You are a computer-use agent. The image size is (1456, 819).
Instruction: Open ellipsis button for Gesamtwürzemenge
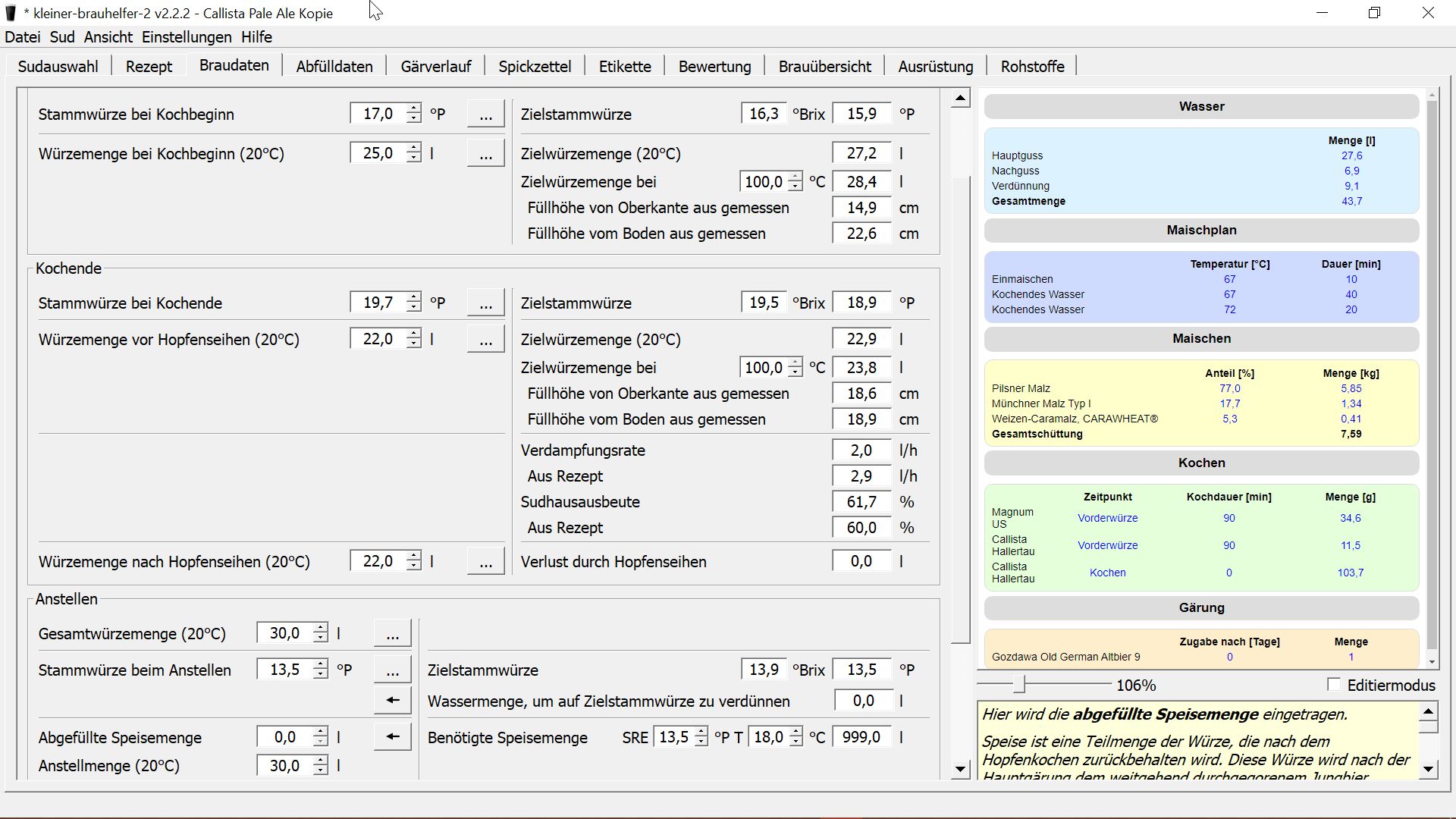[x=392, y=634]
